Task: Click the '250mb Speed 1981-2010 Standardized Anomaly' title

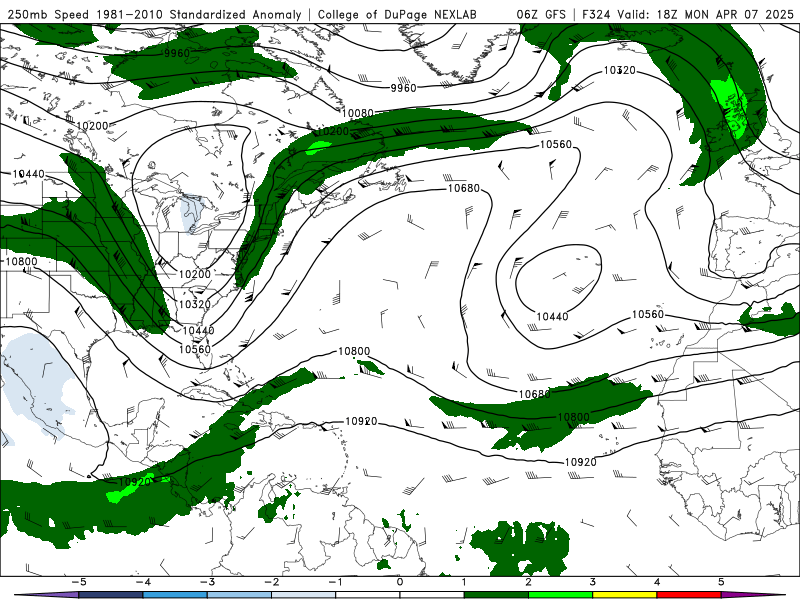Action: [x=155, y=14]
